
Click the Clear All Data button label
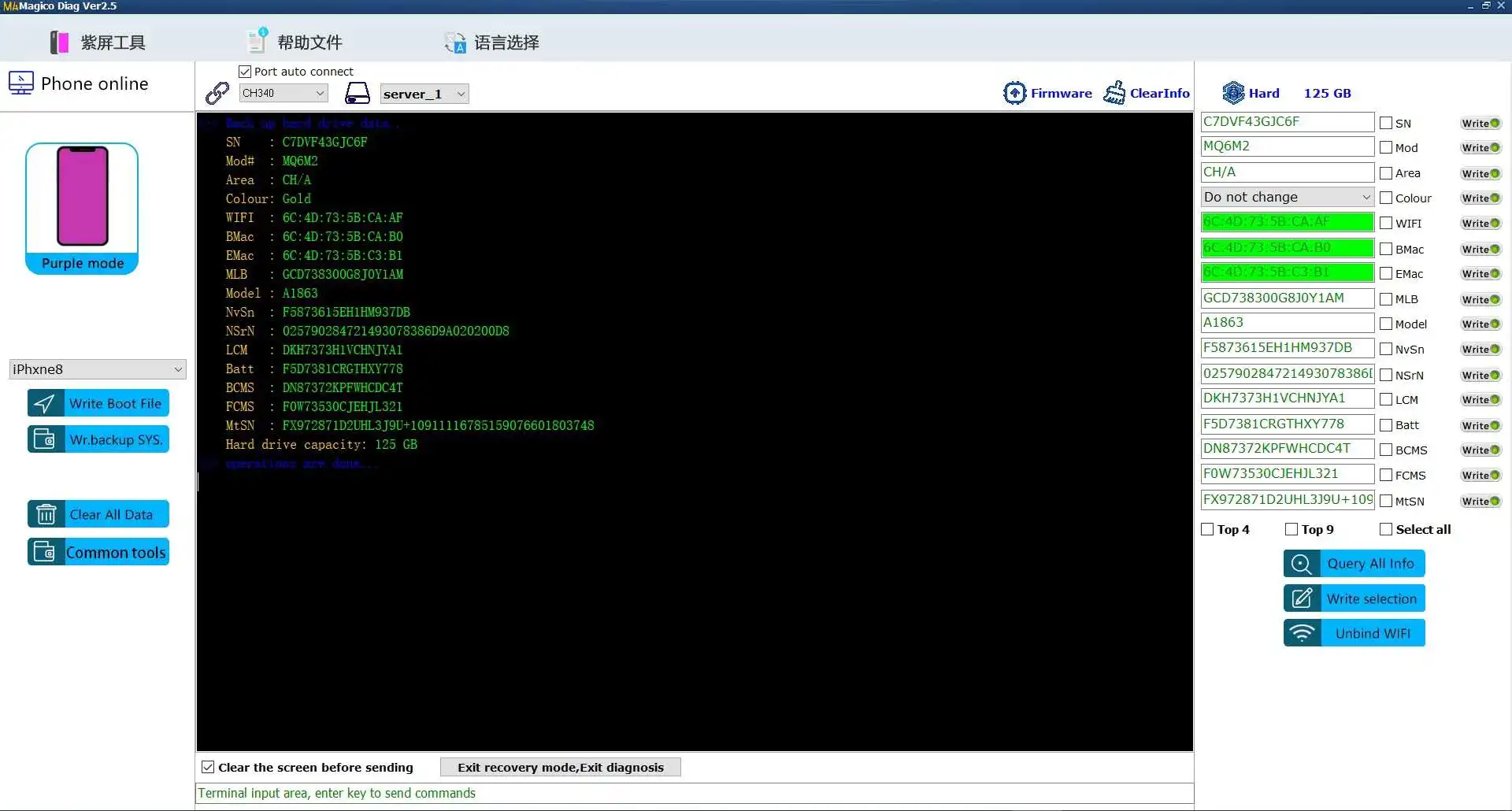(x=111, y=514)
